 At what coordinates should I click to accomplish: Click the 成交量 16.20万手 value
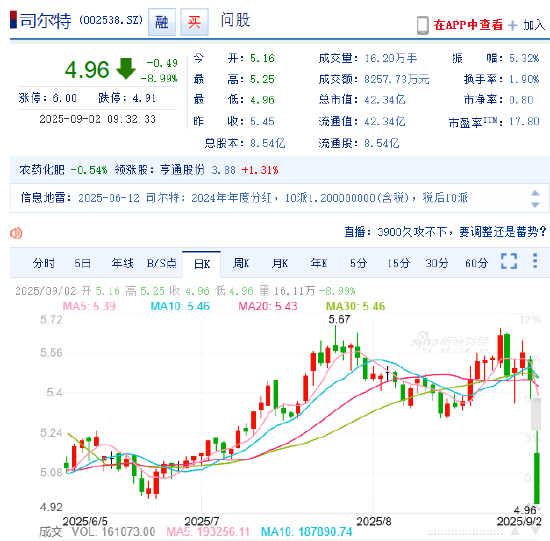point(390,58)
